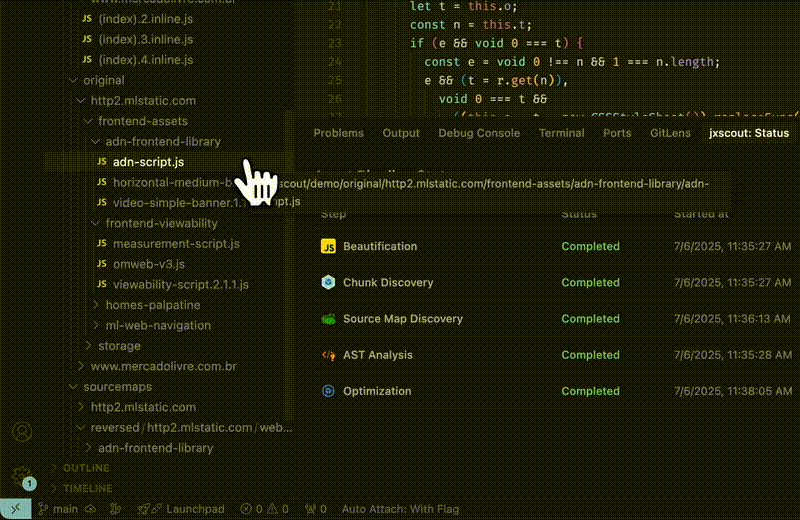Switch to the Problems tab

[x=339, y=133]
